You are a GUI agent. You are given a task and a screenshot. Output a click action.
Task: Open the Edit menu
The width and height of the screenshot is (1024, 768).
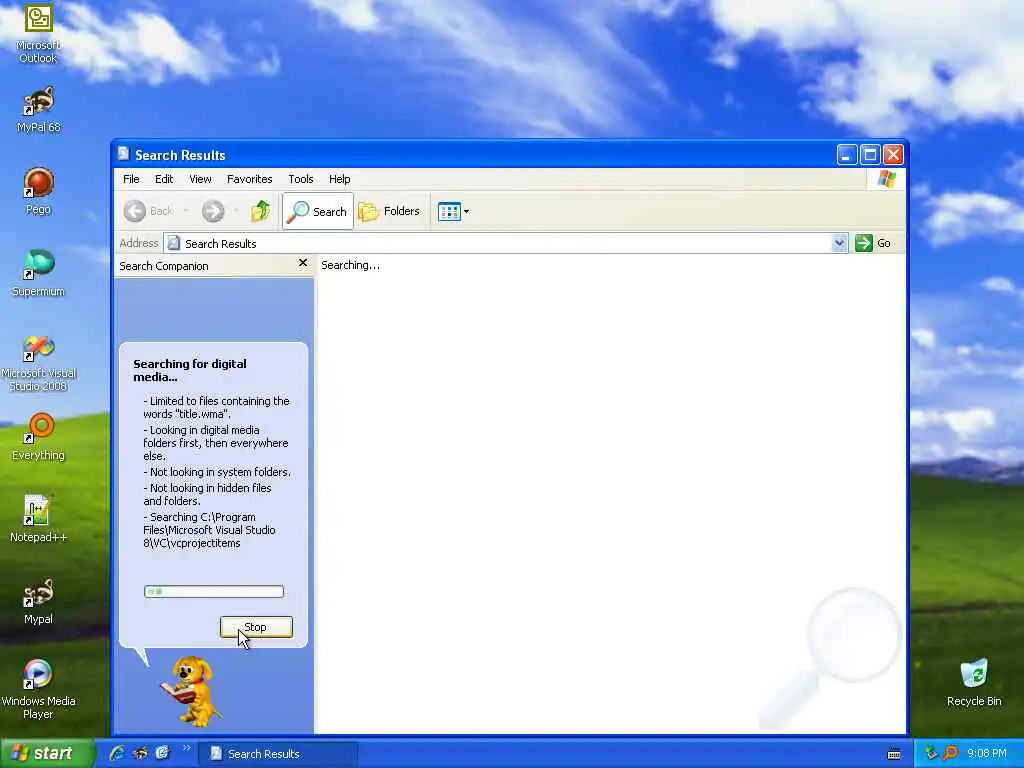[x=164, y=179]
